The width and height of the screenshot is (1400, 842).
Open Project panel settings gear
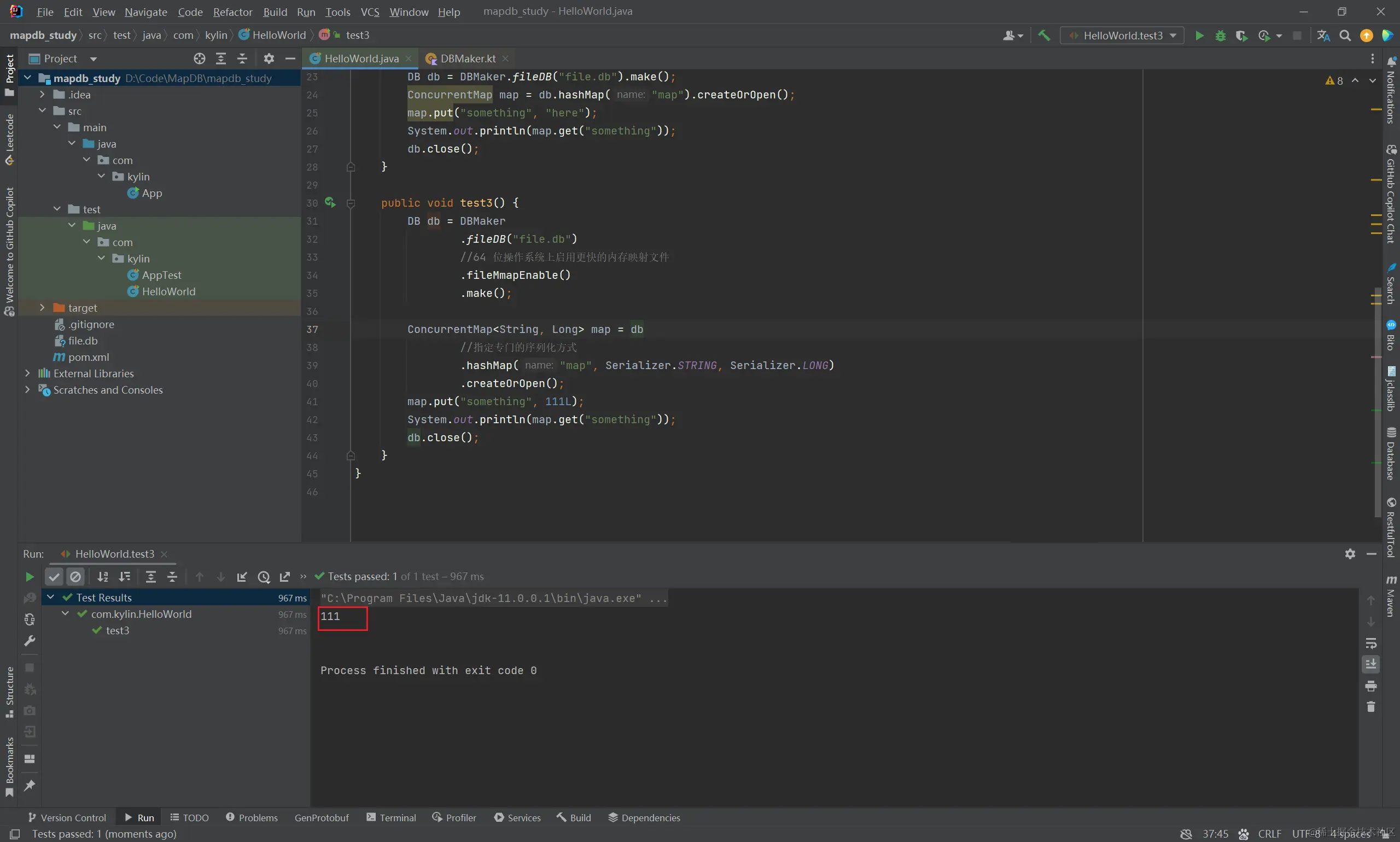(269, 59)
